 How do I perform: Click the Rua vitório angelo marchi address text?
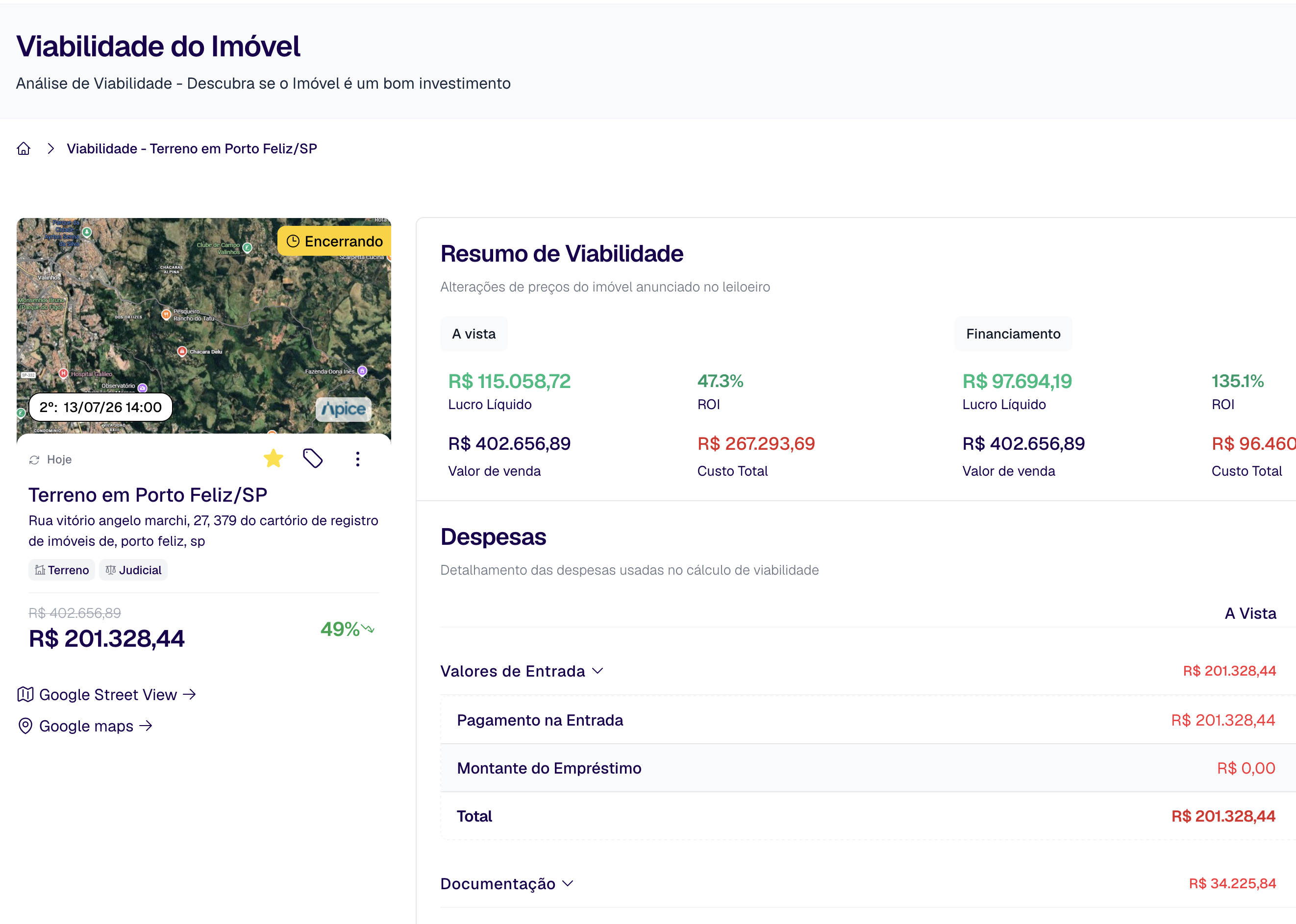[x=203, y=531]
